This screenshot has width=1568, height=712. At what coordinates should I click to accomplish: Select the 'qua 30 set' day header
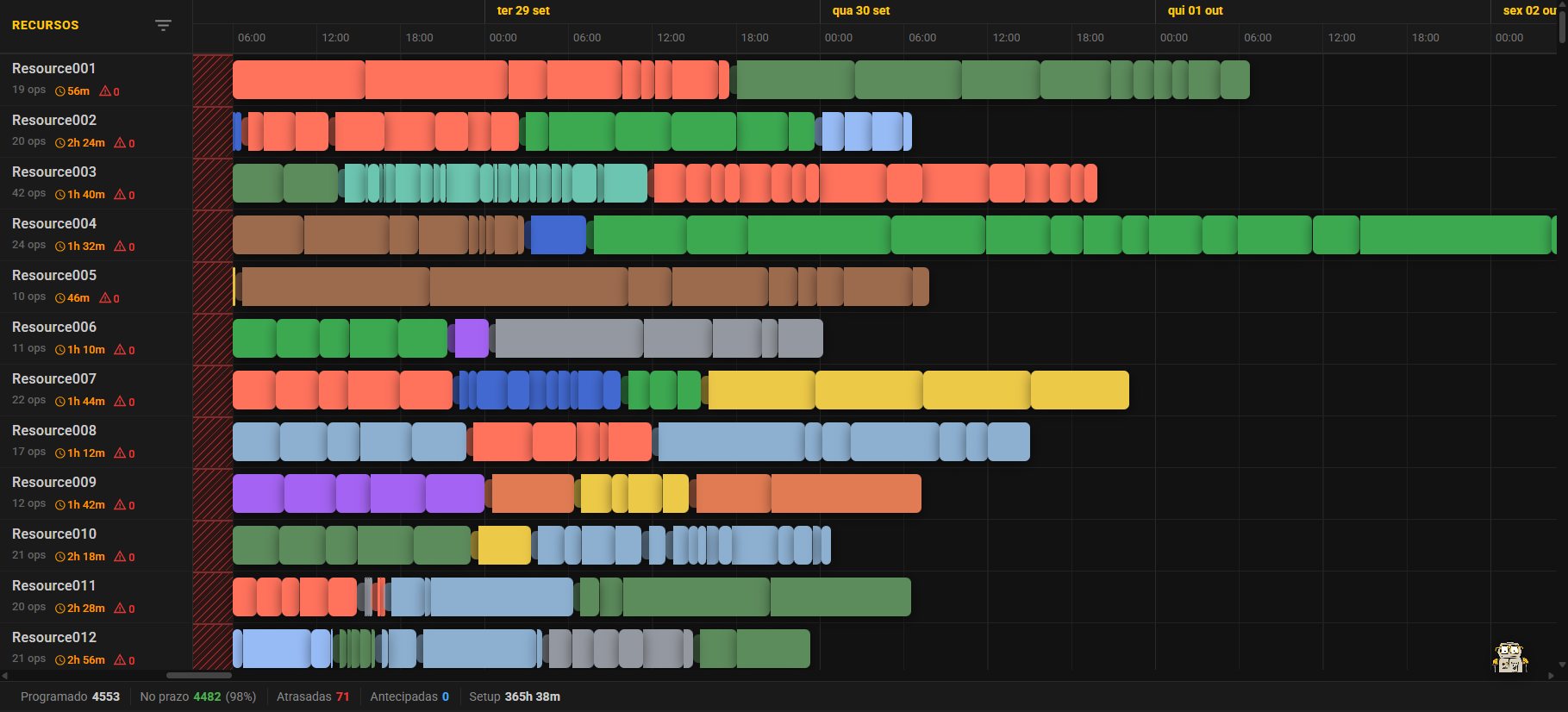tap(861, 10)
